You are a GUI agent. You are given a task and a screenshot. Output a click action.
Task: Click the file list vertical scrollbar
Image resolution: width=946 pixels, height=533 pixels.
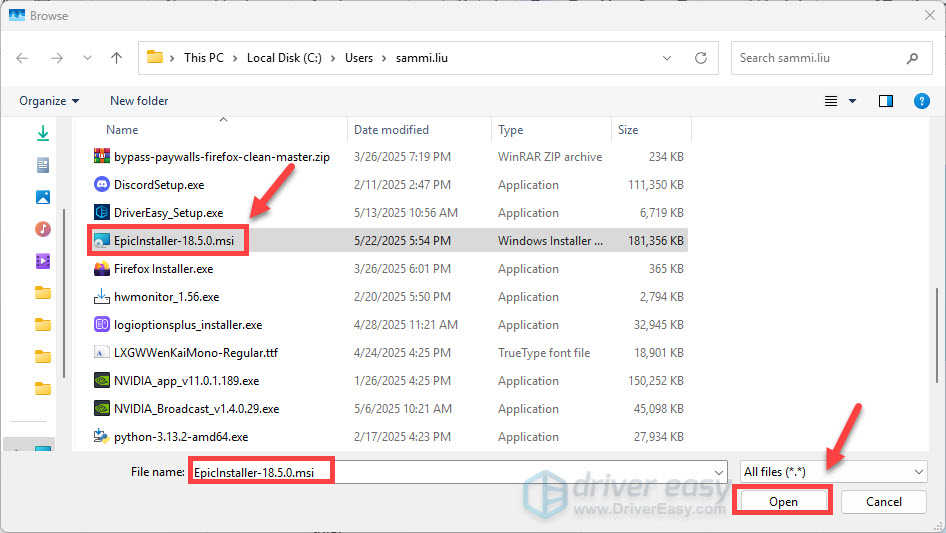pos(936,335)
